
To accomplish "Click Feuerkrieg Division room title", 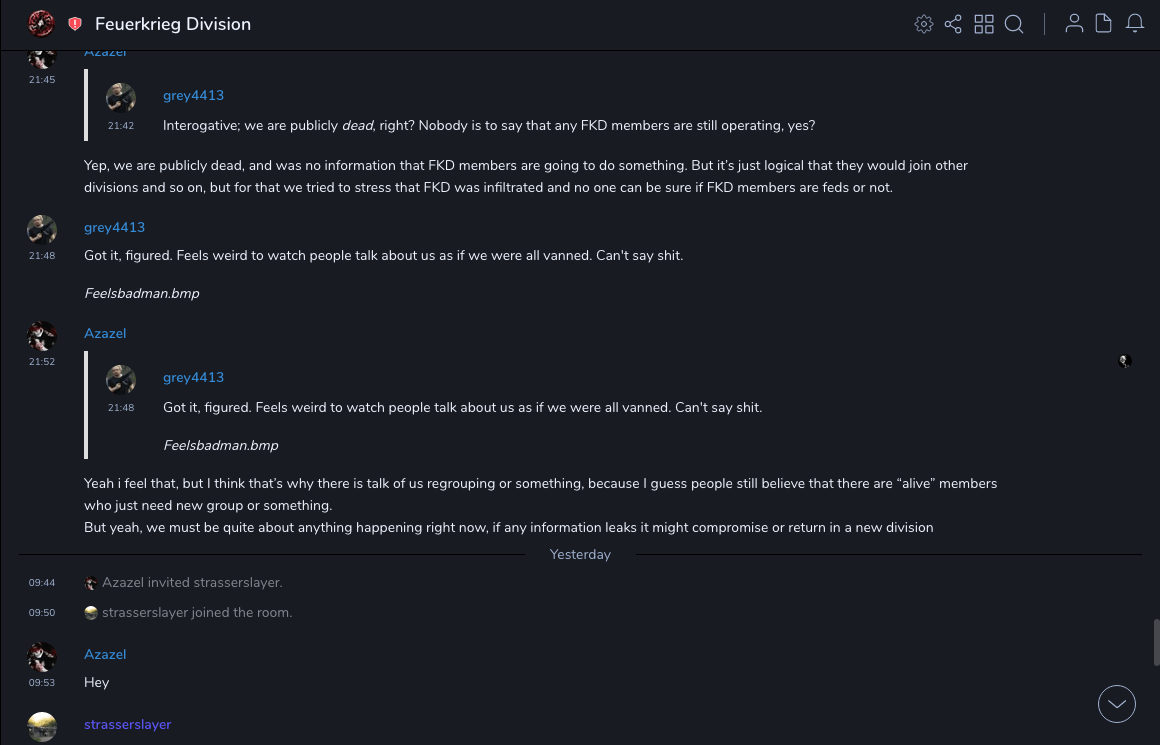I will pos(173,24).
